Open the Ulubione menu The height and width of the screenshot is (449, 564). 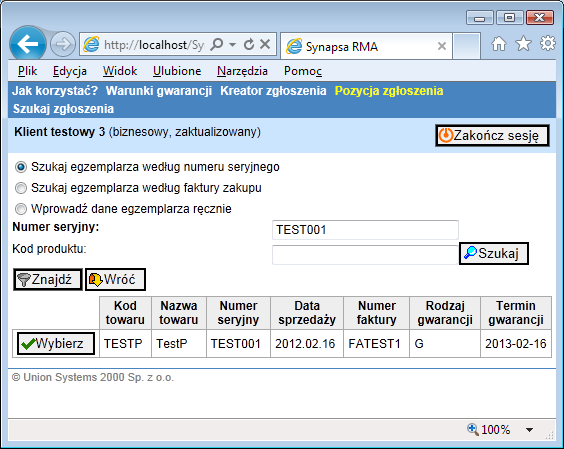click(x=177, y=71)
